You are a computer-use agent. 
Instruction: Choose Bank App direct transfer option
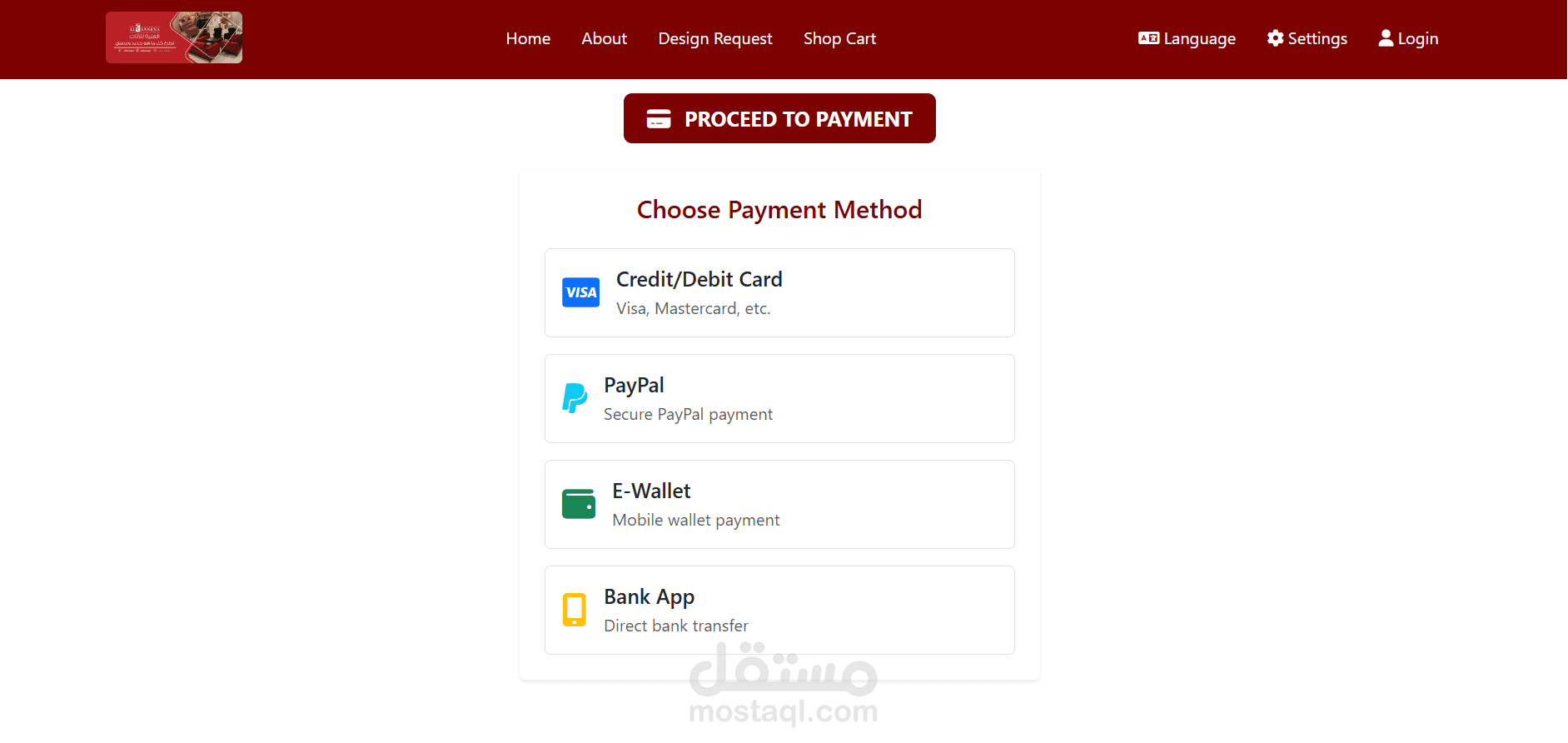coord(779,610)
